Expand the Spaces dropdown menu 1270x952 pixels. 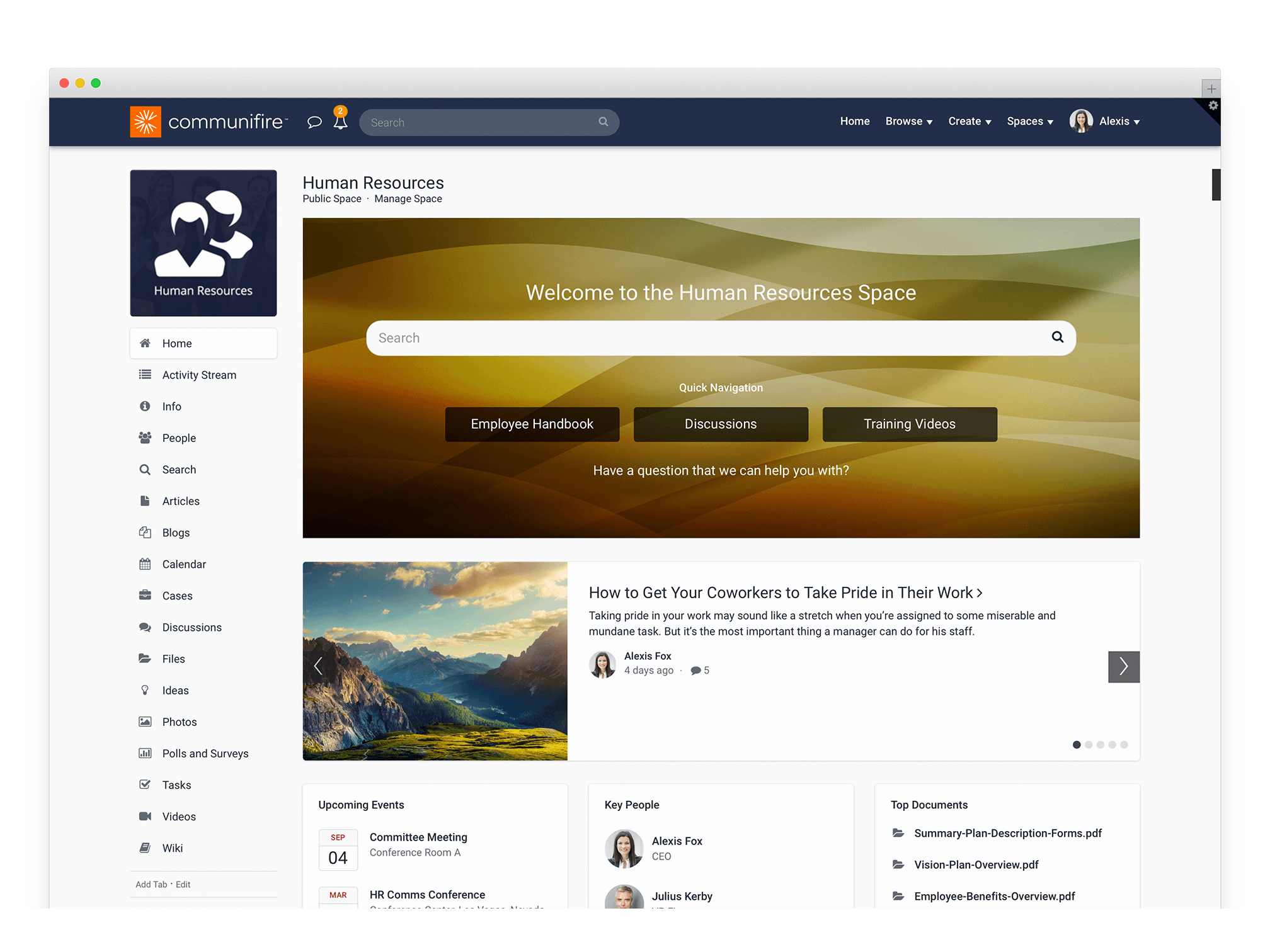[x=1029, y=121]
